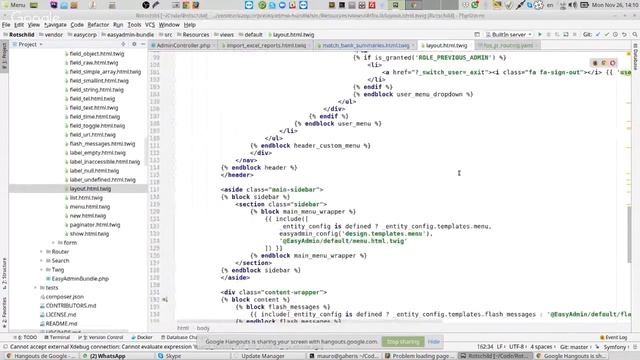The width and height of the screenshot is (640, 360).
Task: Switch to match_bank_summaries.html.twig tab
Action: pyautogui.click(x=366, y=45)
